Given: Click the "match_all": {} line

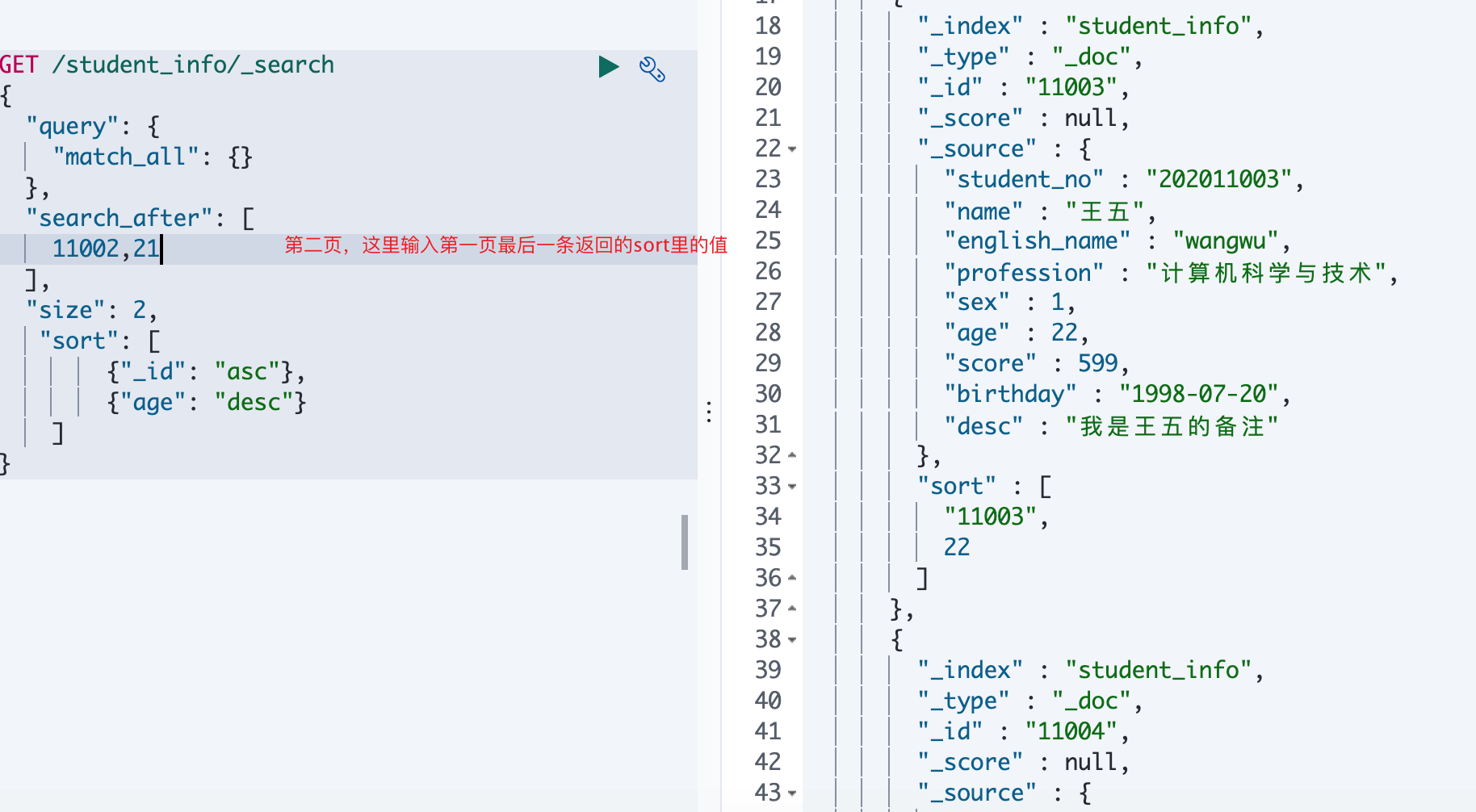Looking at the screenshot, I should click(x=153, y=157).
